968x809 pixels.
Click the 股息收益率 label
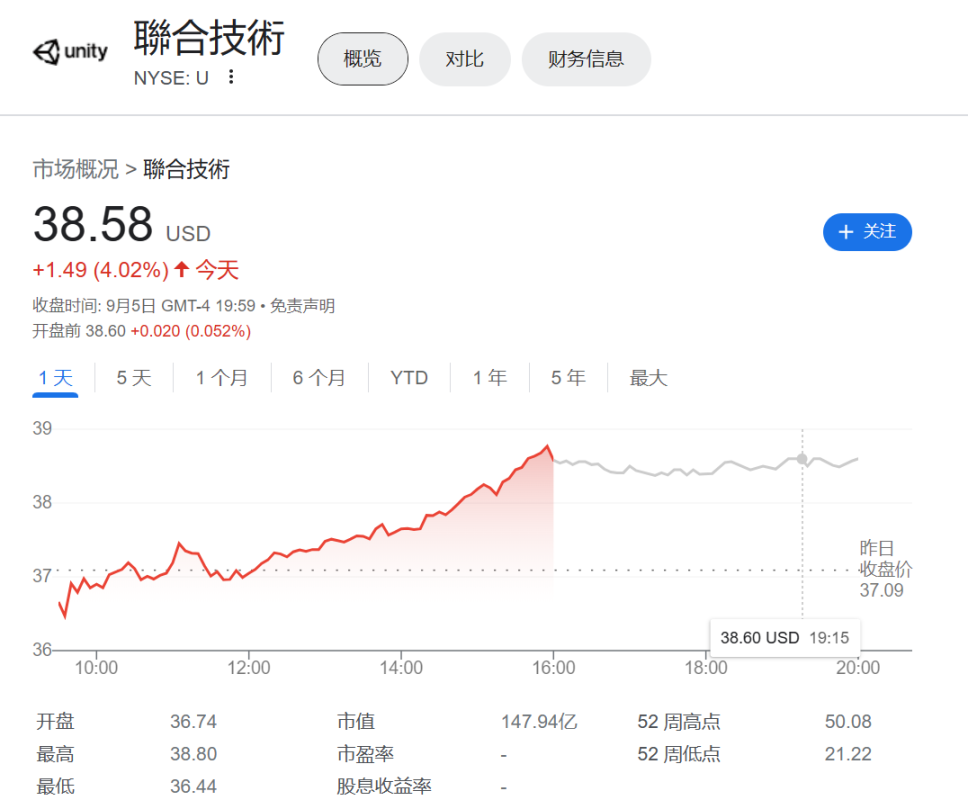[x=383, y=786]
